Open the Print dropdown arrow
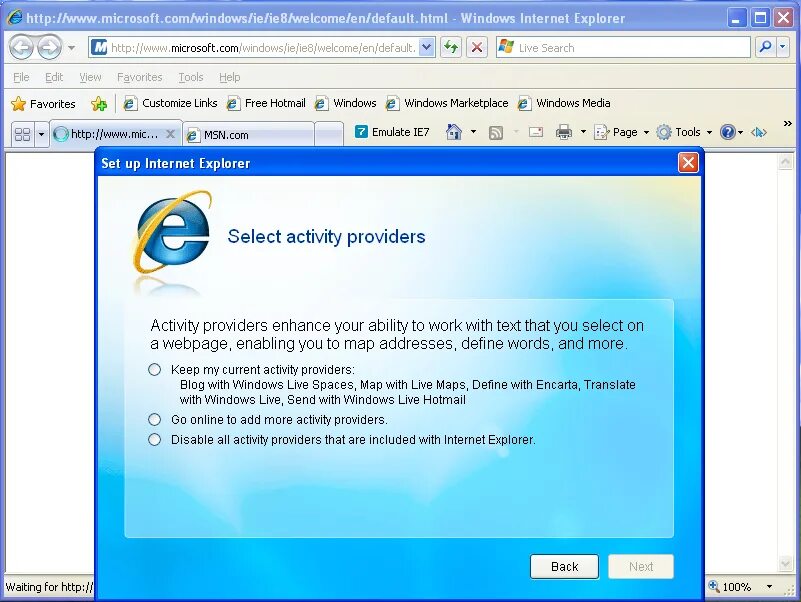801x602 pixels. click(x=583, y=132)
